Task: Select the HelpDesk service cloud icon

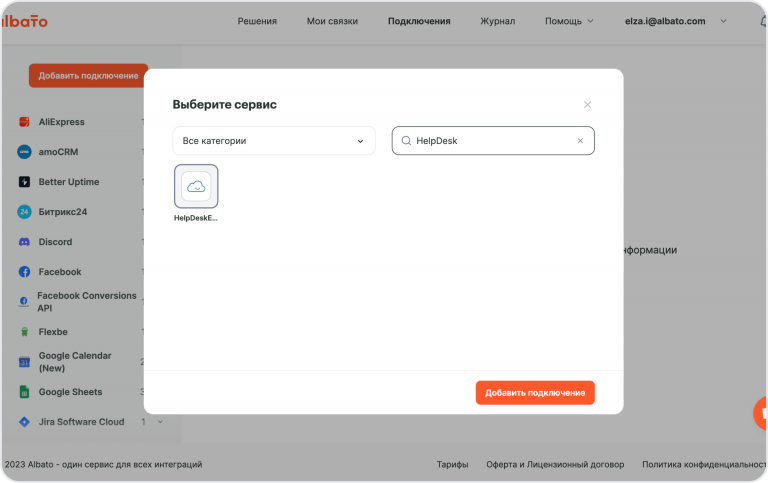Action: pyautogui.click(x=196, y=186)
